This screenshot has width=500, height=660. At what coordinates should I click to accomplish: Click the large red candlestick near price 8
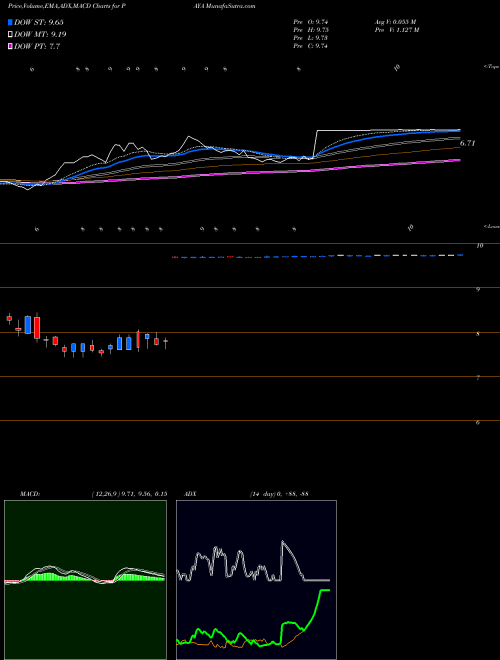coord(37,327)
